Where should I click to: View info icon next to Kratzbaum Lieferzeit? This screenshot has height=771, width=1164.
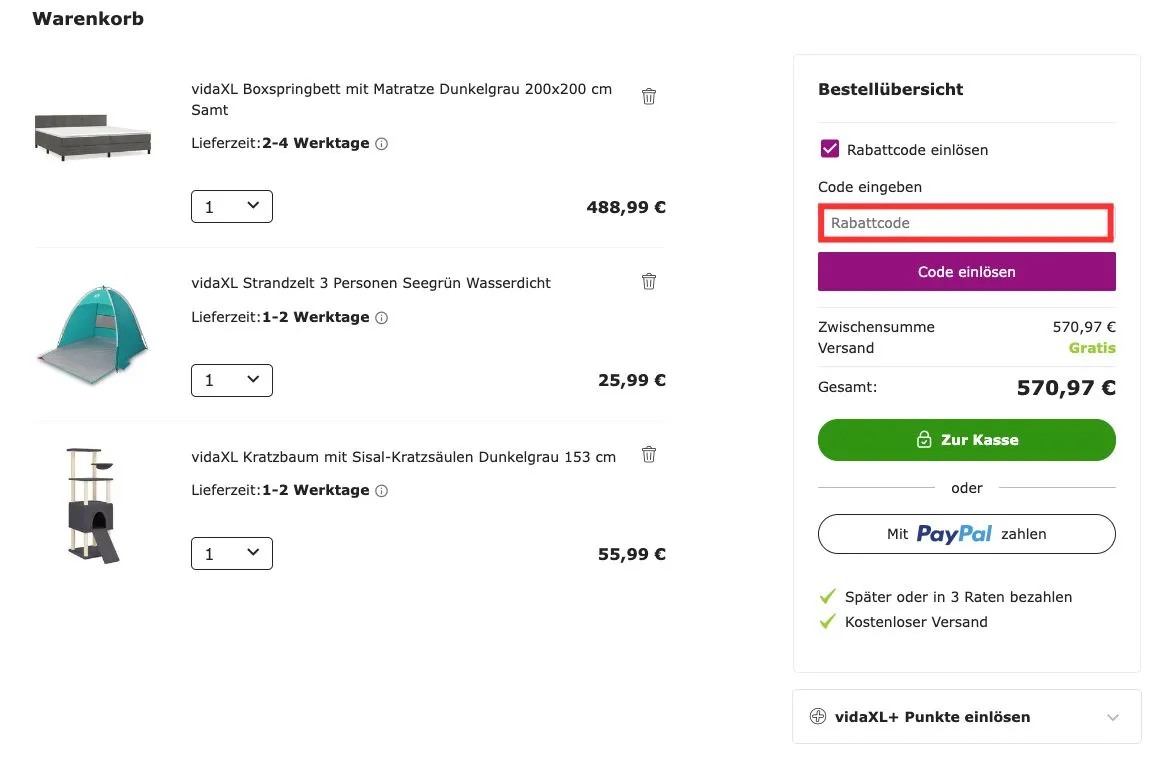click(x=381, y=490)
